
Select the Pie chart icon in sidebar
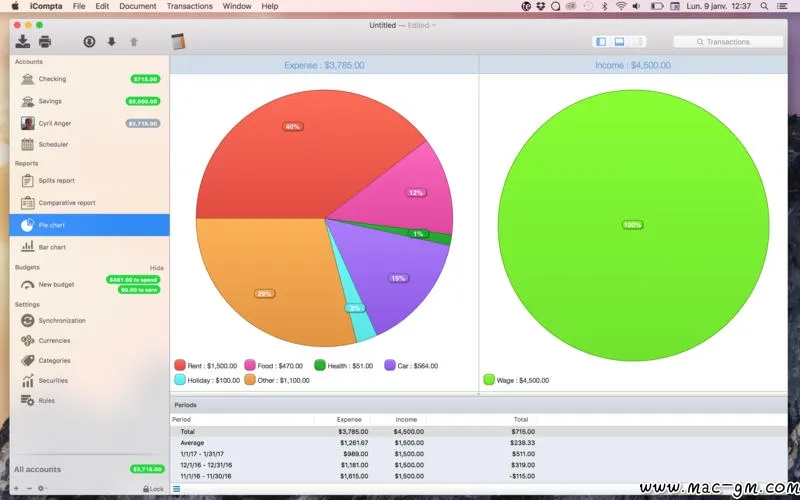click(28, 225)
